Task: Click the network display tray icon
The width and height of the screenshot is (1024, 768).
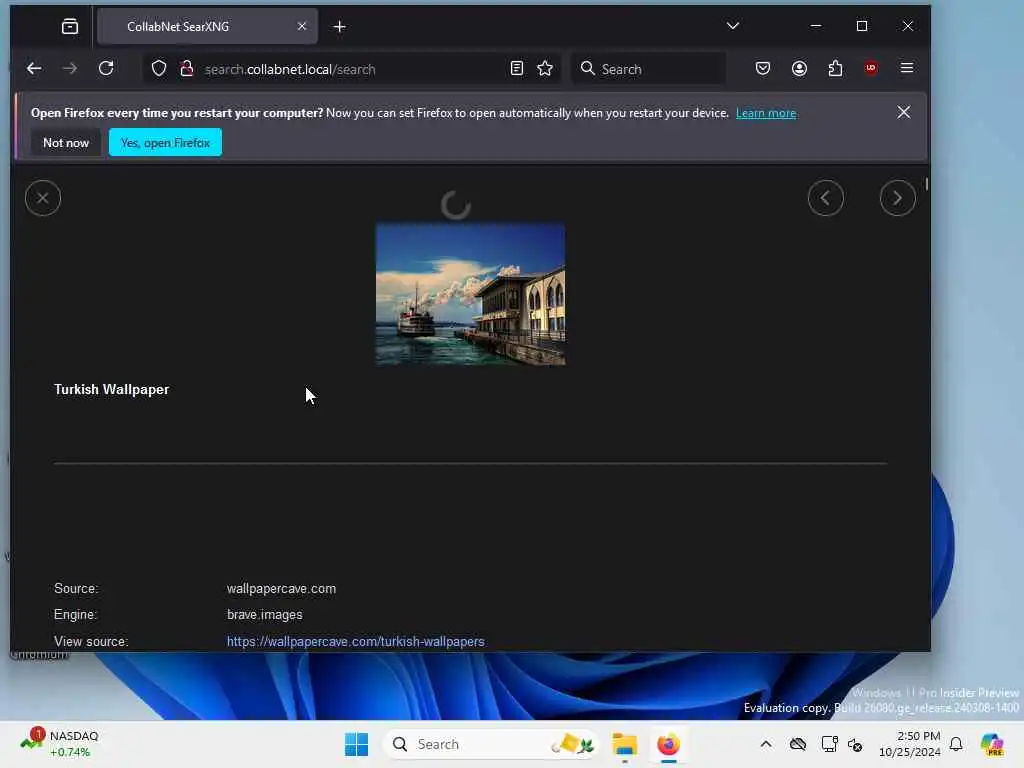Action: pos(829,744)
